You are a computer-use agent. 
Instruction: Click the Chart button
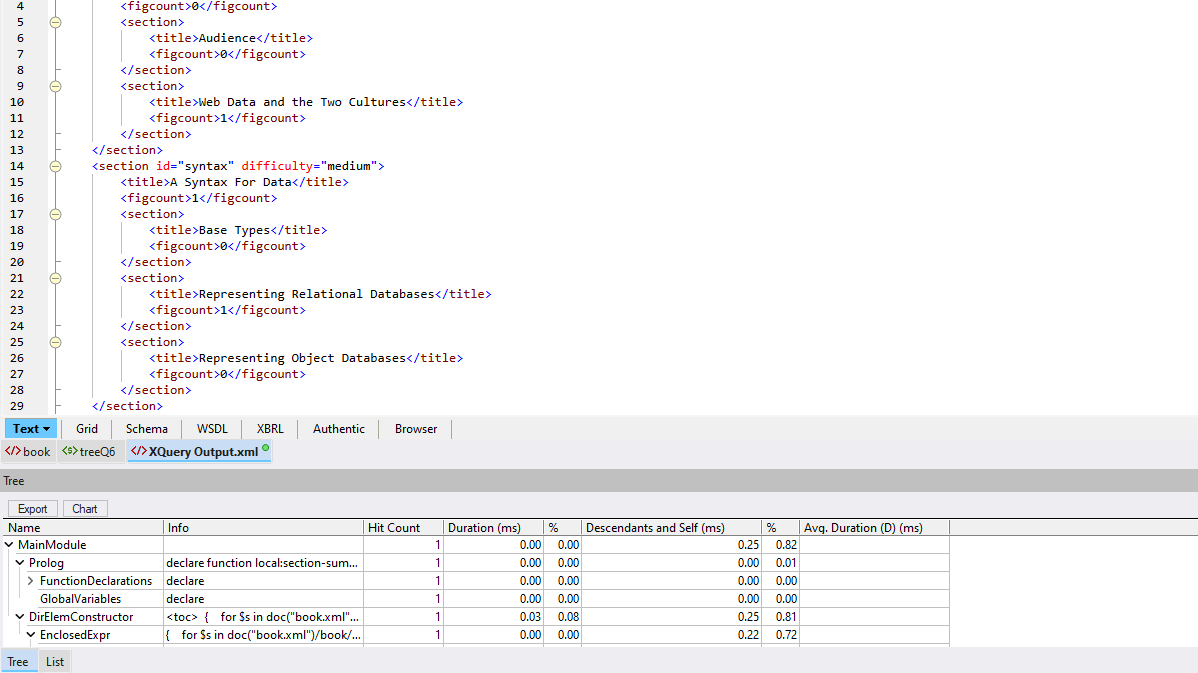click(85, 509)
